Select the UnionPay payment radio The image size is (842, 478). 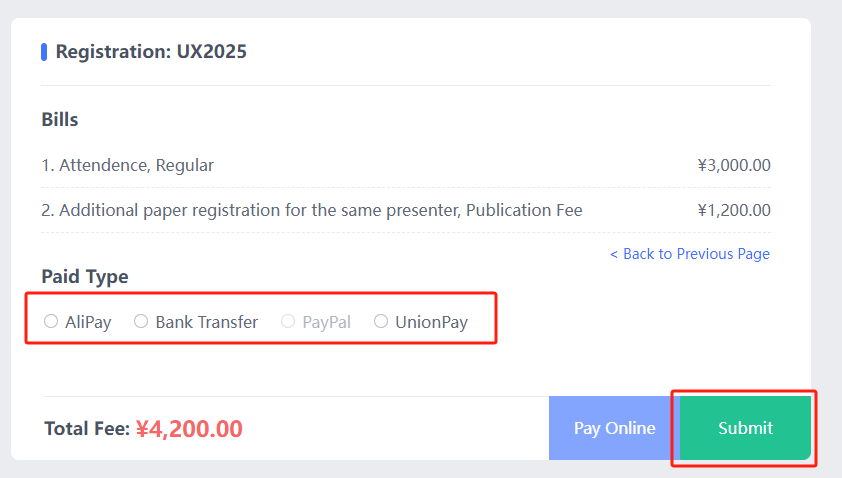click(x=381, y=321)
